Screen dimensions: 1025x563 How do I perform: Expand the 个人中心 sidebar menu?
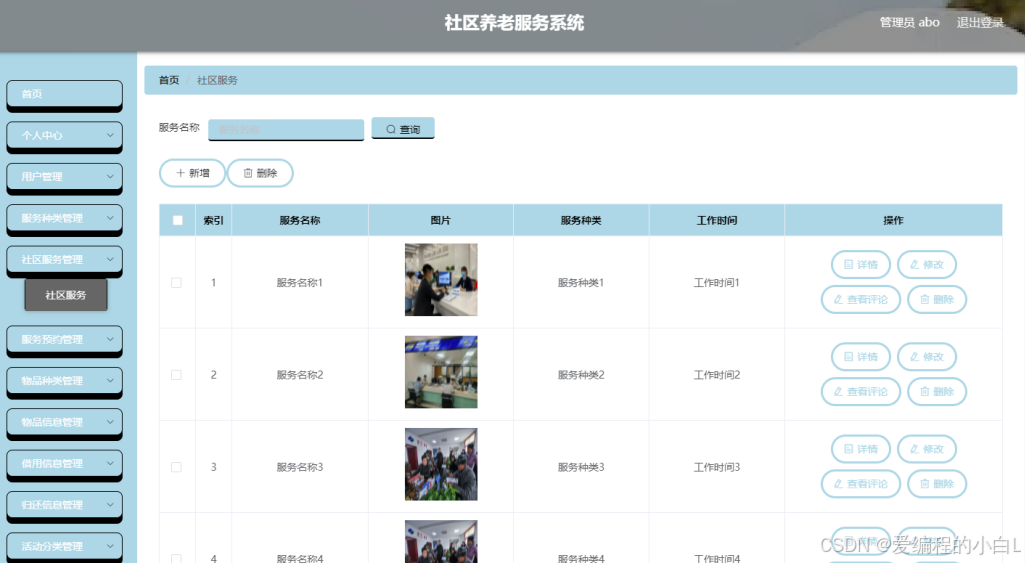[x=65, y=135]
